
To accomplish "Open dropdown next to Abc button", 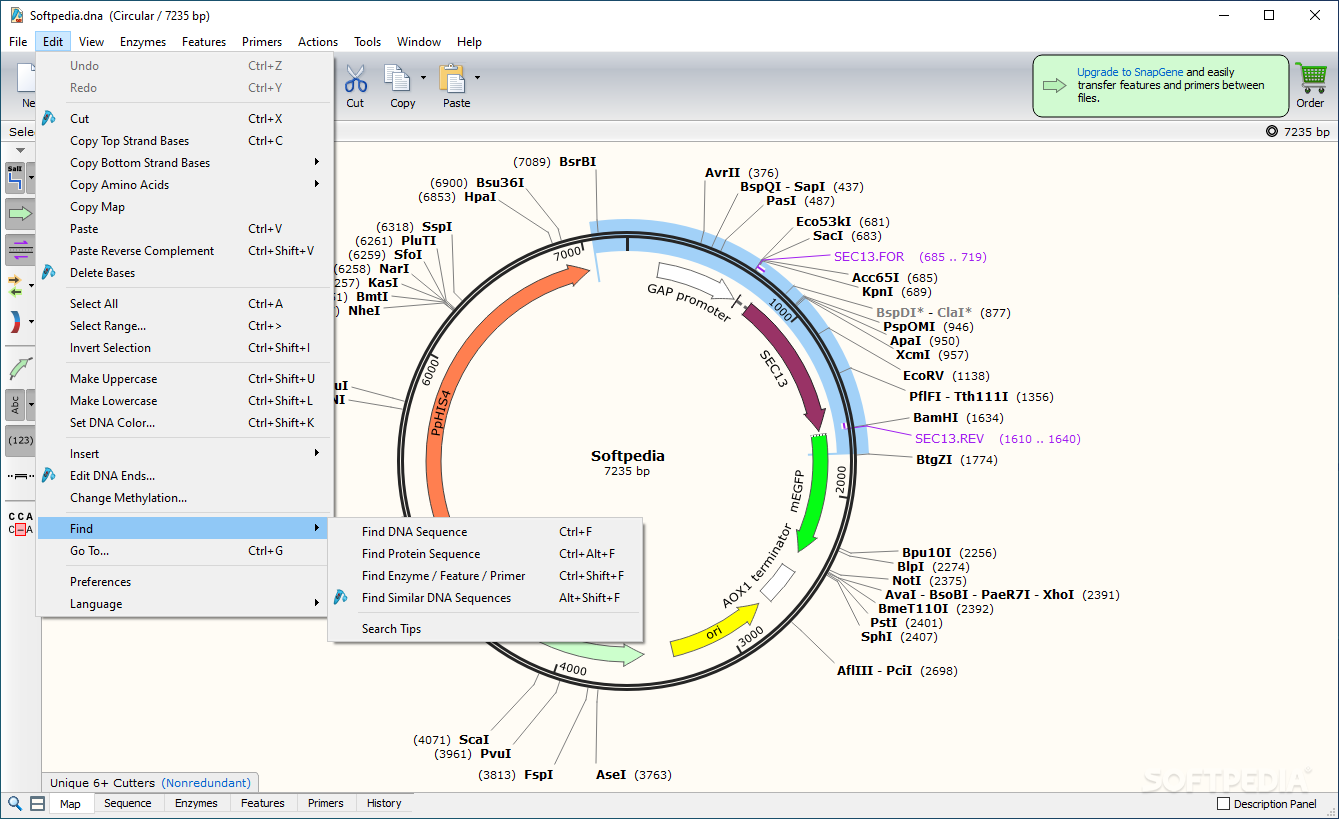I will point(31,404).
